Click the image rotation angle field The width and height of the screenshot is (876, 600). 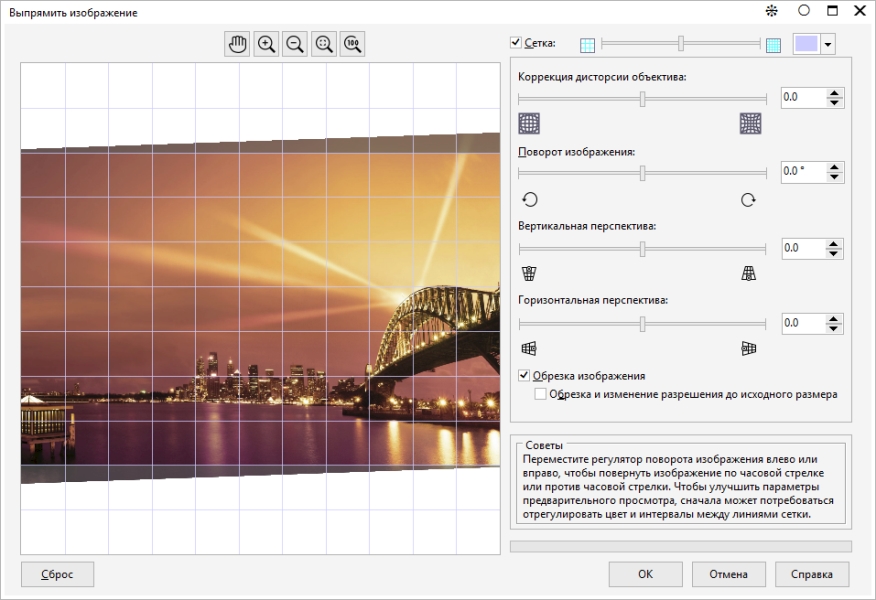click(802, 171)
